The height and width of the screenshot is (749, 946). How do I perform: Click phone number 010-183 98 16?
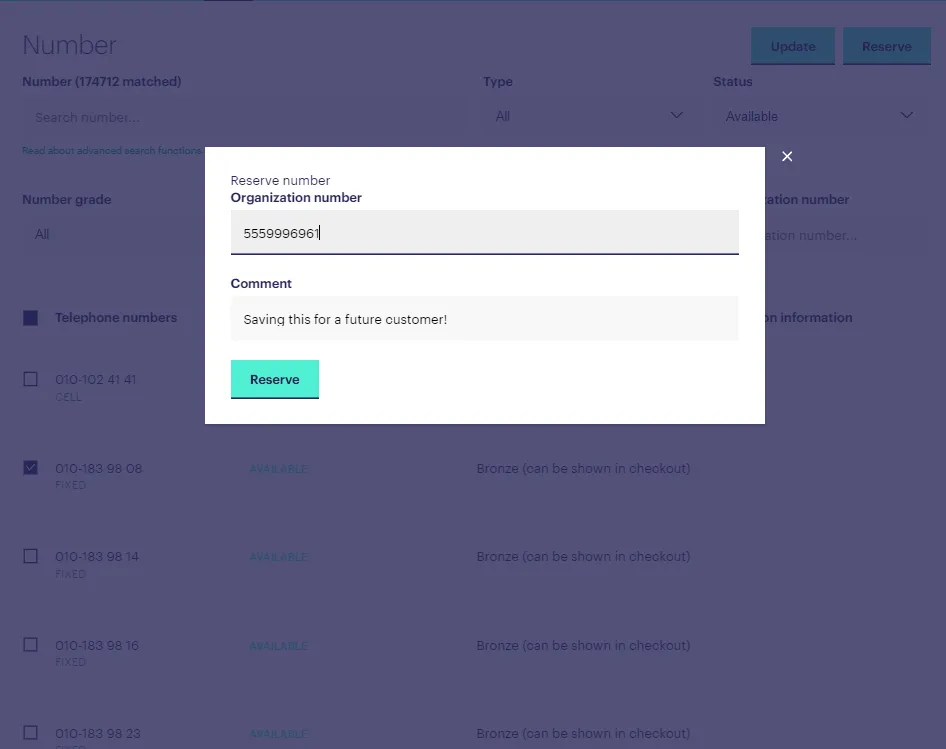(97, 645)
